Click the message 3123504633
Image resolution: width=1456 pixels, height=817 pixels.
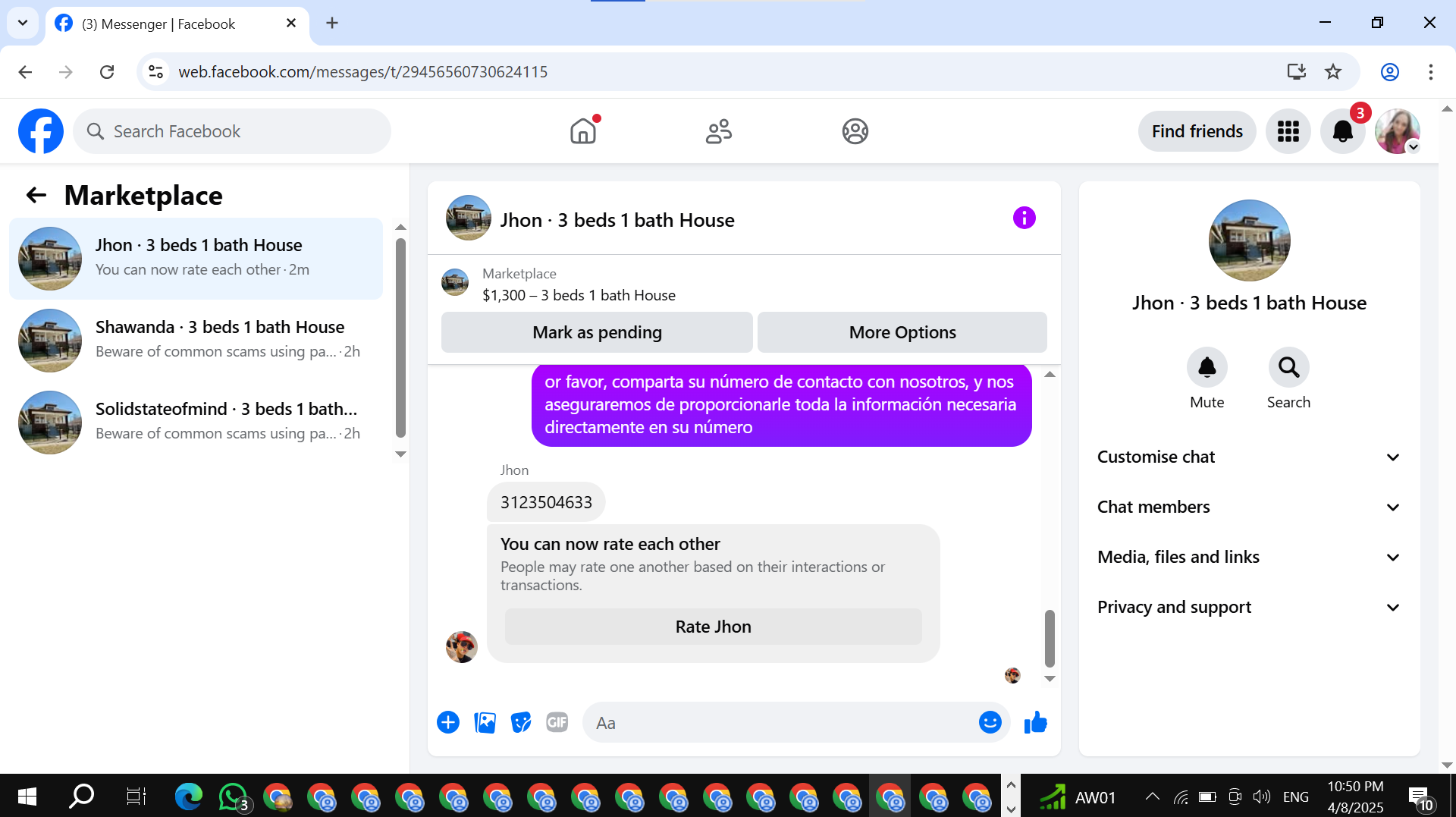pos(546,502)
